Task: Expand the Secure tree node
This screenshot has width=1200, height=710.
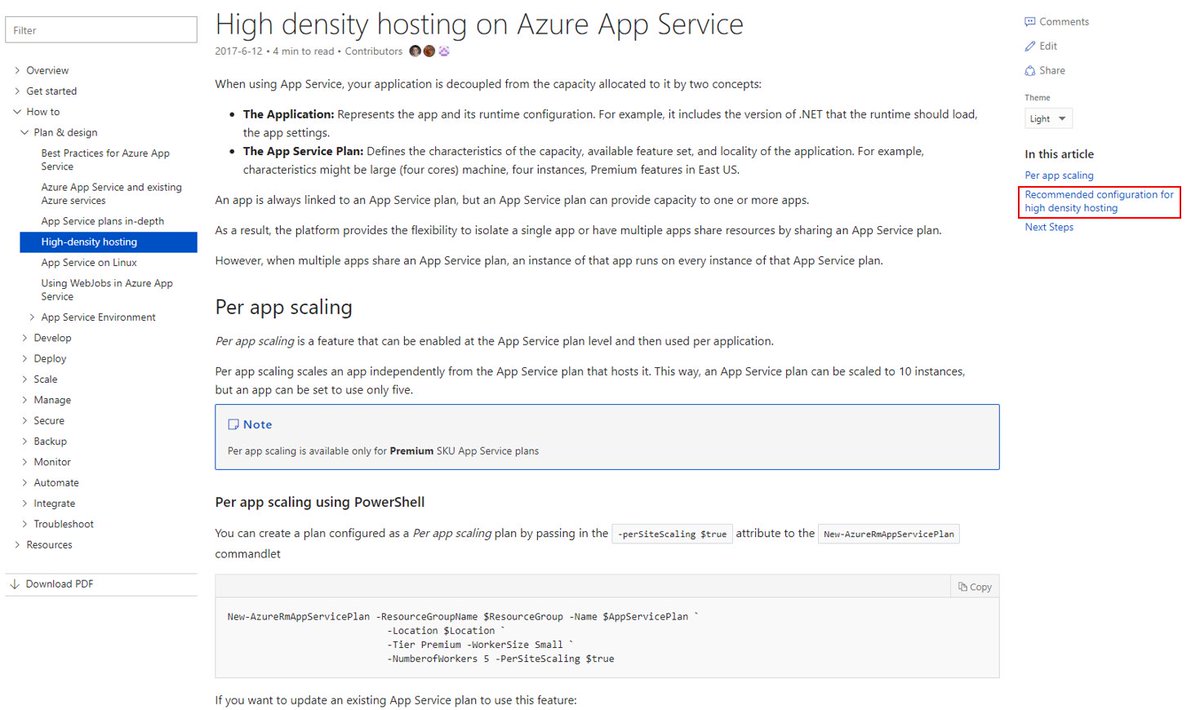Action: pyautogui.click(x=25, y=421)
